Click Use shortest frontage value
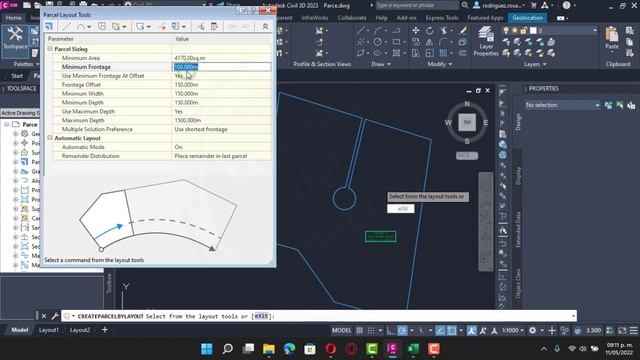This screenshot has height=360, width=640. 201,129
